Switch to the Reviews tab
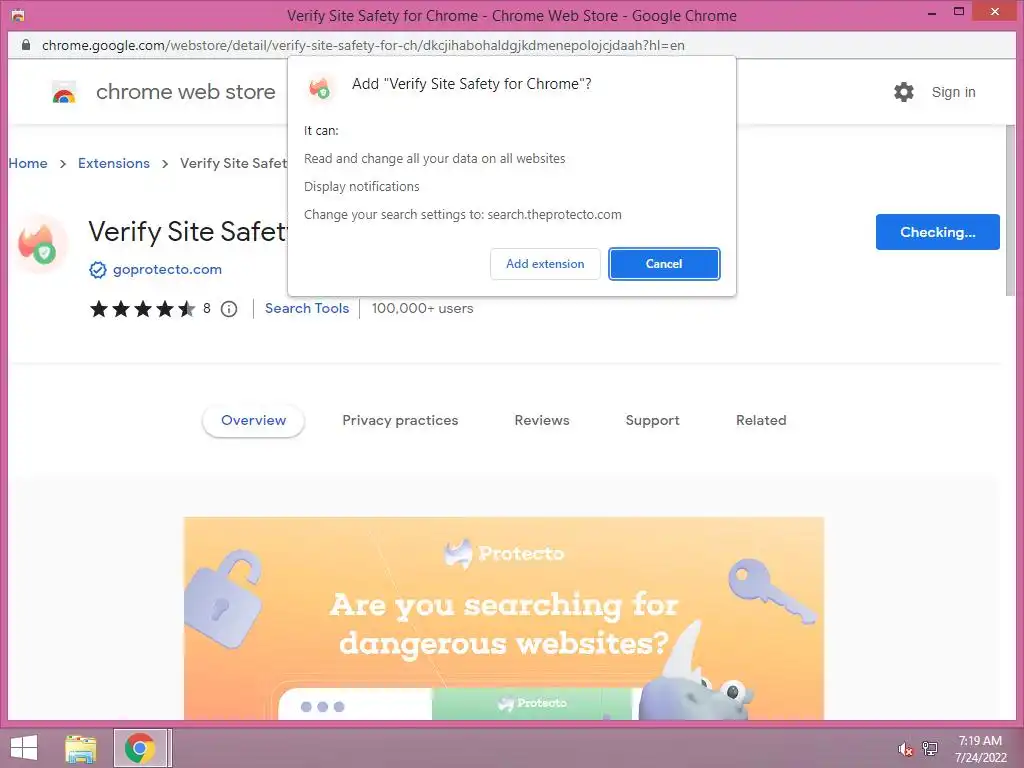The width and height of the screenshot is (1024, 768). (x=541, y=421)
